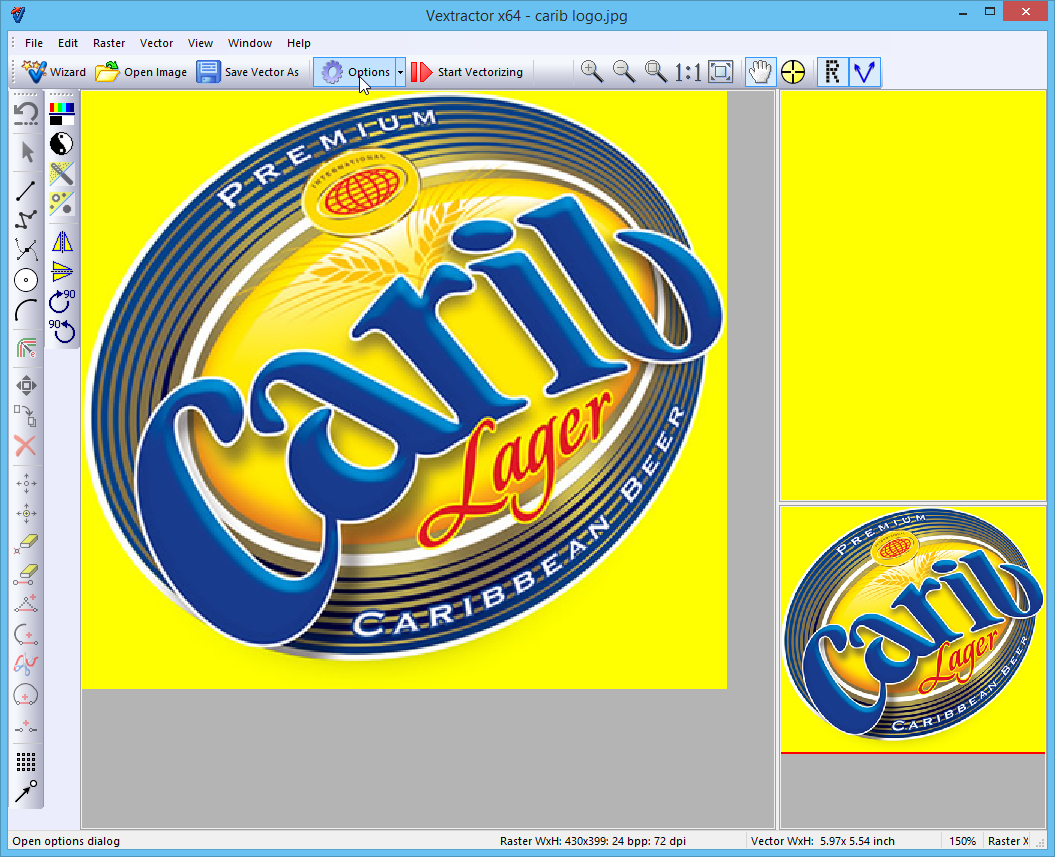Click the yin-yang invert image icon
The height and width of the screenshot is (857, 1055).
click(x=62, y=143)
